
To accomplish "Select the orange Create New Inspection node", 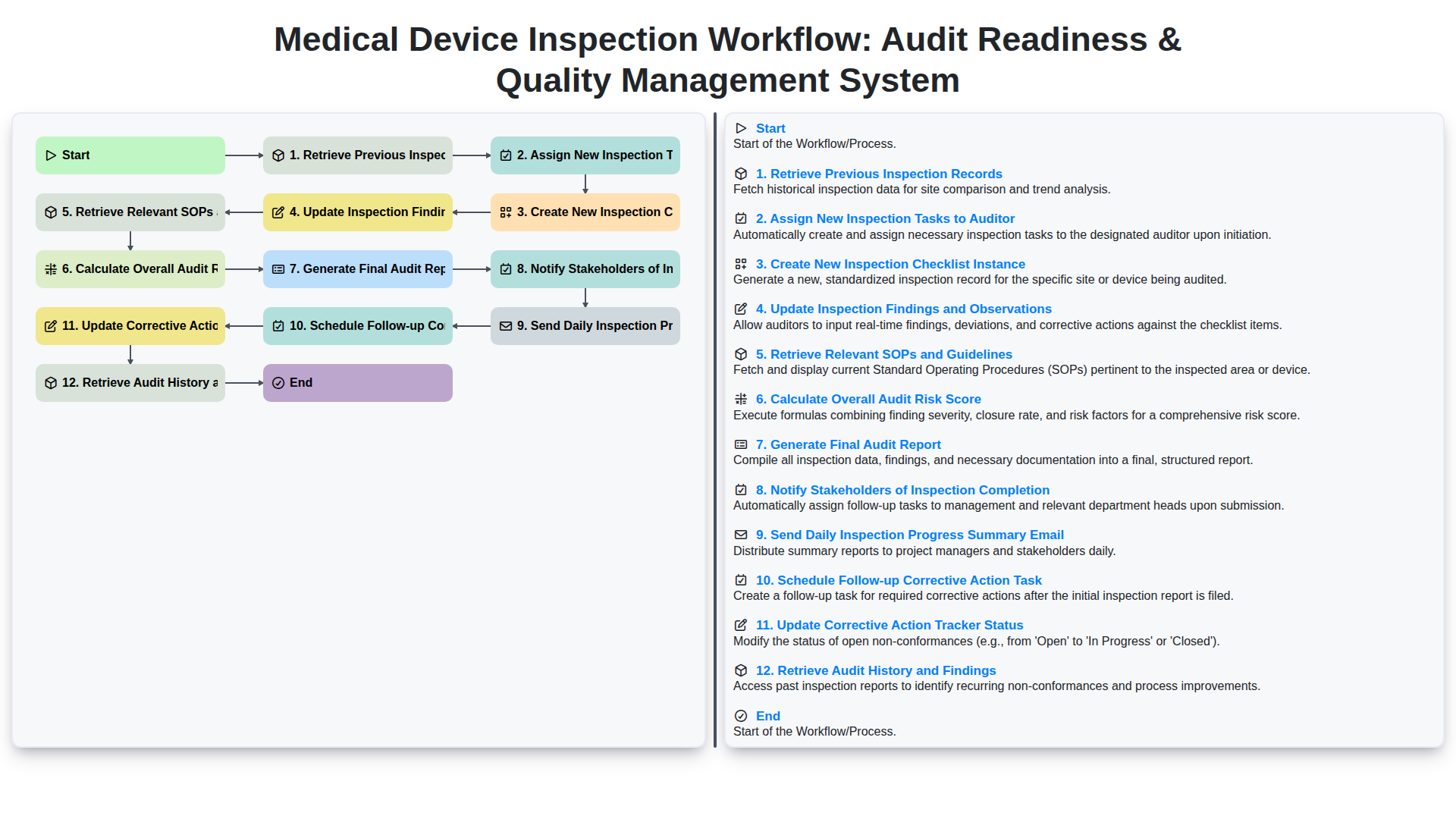I will [x=585, y=212].
